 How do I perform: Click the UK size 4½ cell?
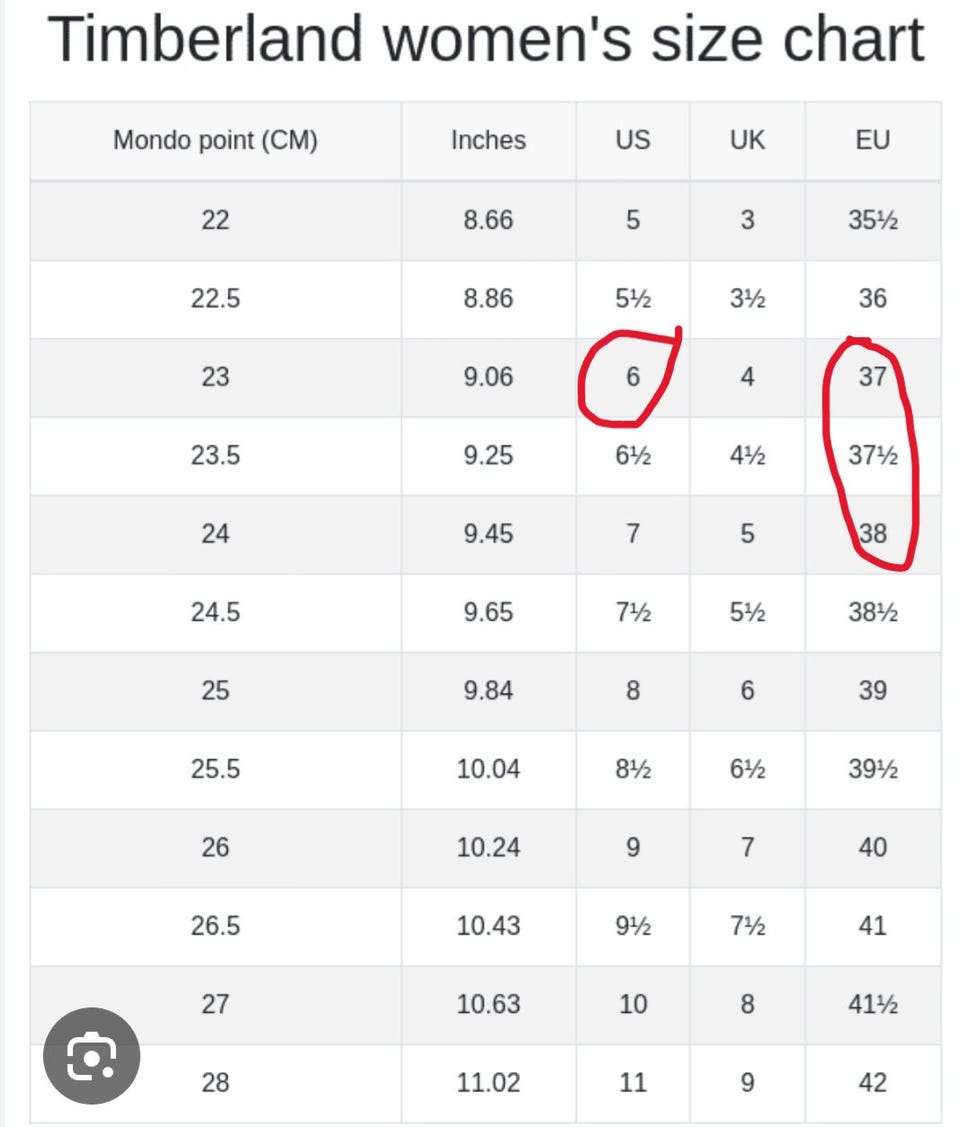point(747,455)
